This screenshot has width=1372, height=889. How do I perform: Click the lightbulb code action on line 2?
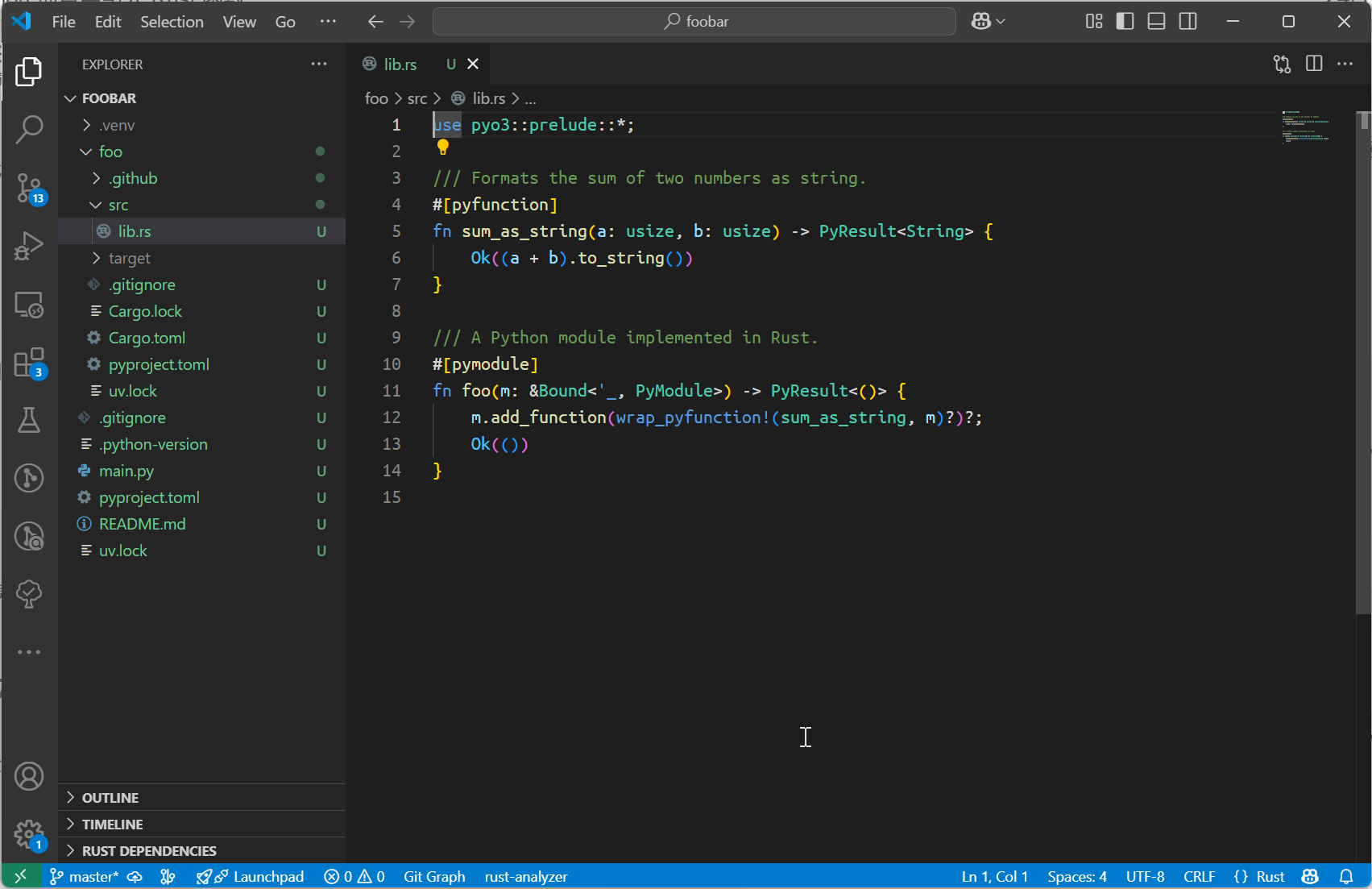point(442,147)
